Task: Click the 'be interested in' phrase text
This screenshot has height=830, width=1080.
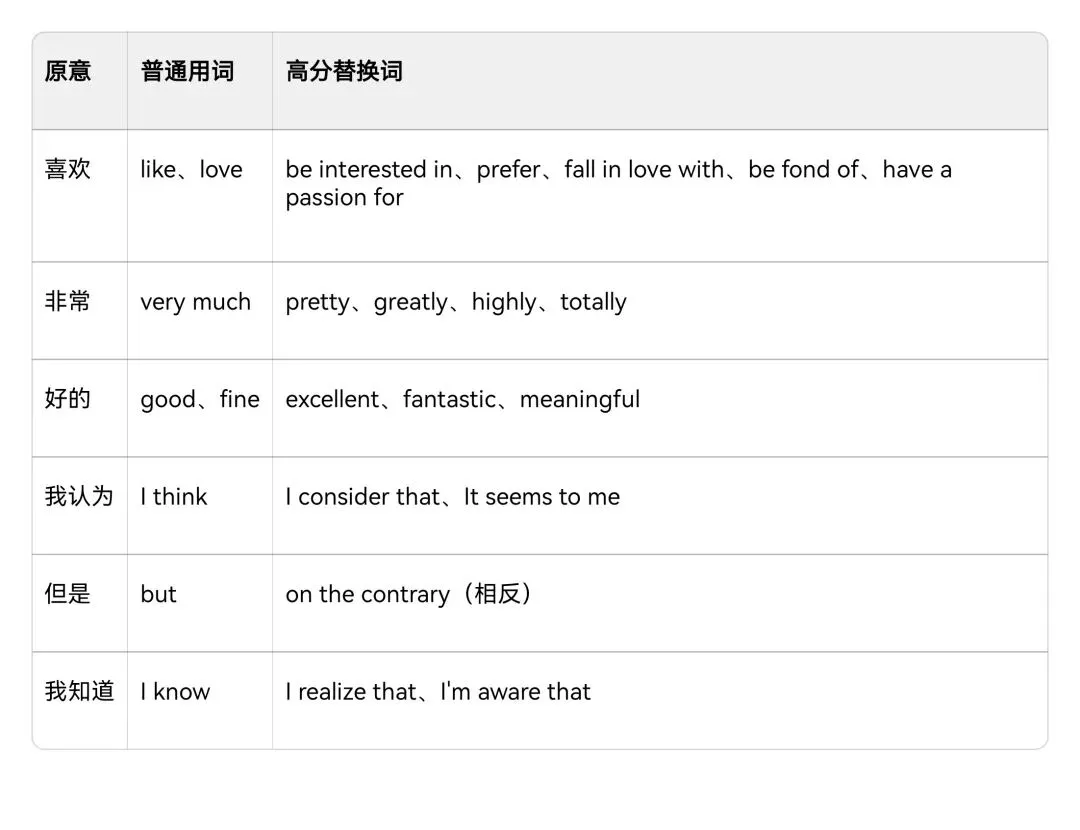Action: coord(369,169)
